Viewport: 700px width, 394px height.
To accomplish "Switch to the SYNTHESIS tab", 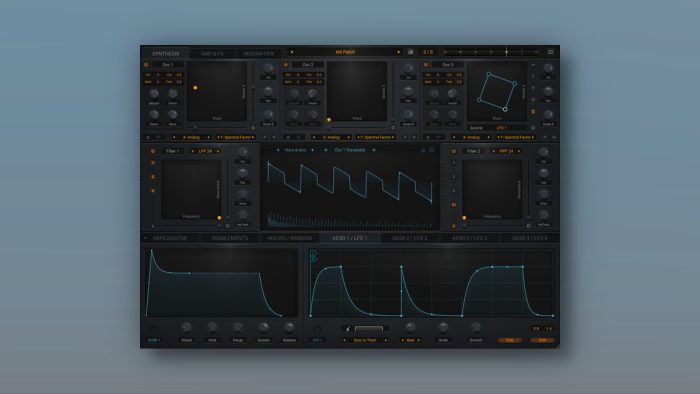I will pos(166,54).
